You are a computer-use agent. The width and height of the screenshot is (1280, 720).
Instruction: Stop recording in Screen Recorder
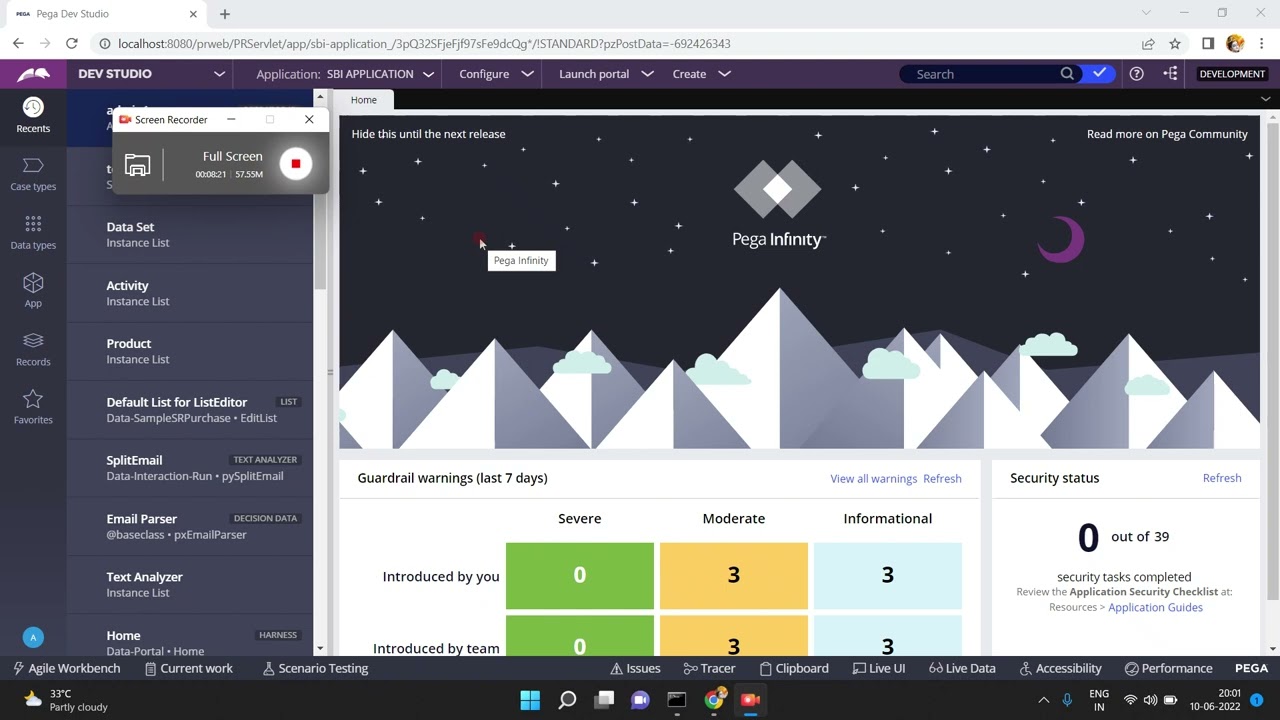click(x=296, y=164)
